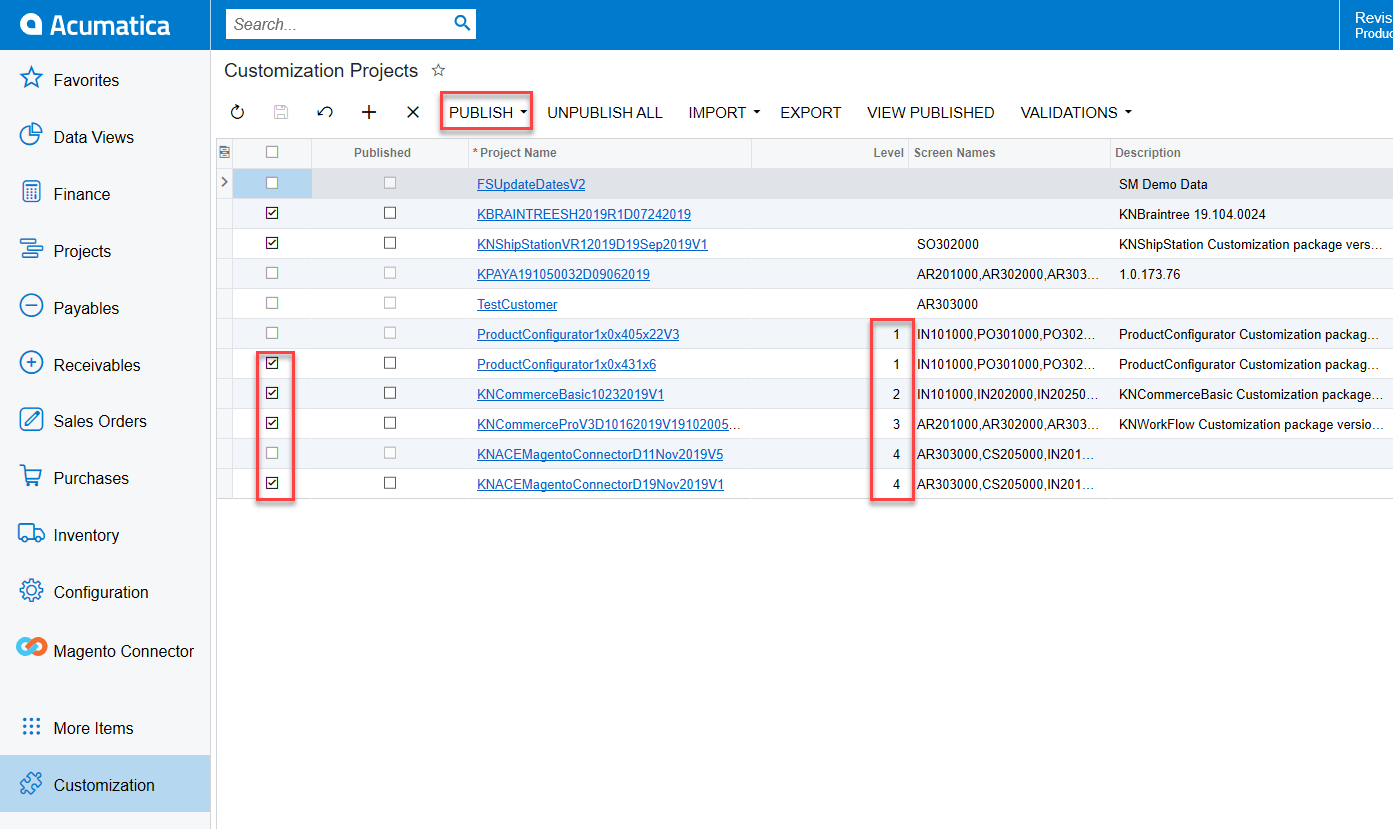
Task: Uncheck selection for KNACEMagentoConnectorD19Nov2019V1
Action: 272,483
